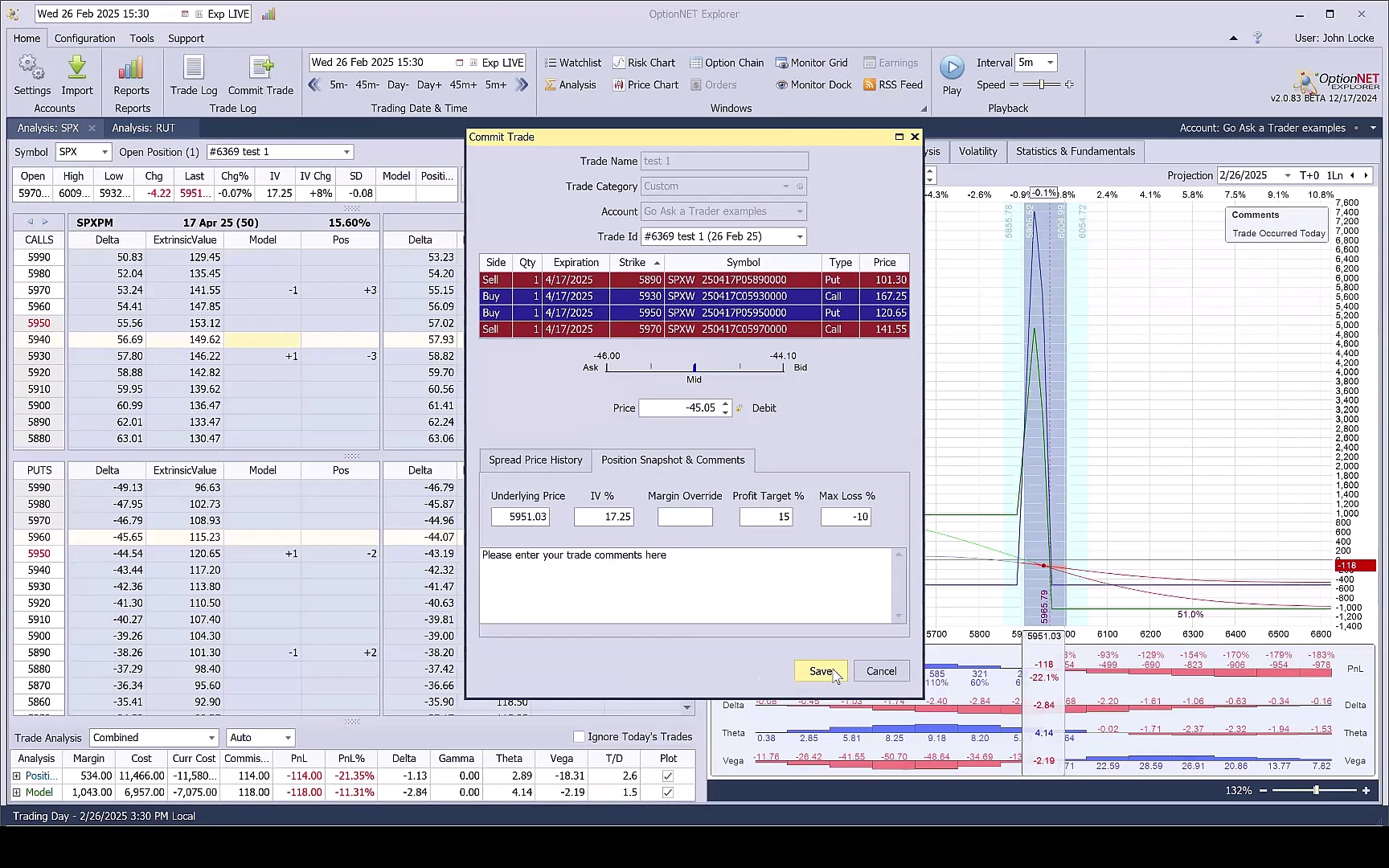This screenshot has height=868, width=1389.
Task: Open the Trade Analysis Combined dropdown
Action: pos(211,738)
